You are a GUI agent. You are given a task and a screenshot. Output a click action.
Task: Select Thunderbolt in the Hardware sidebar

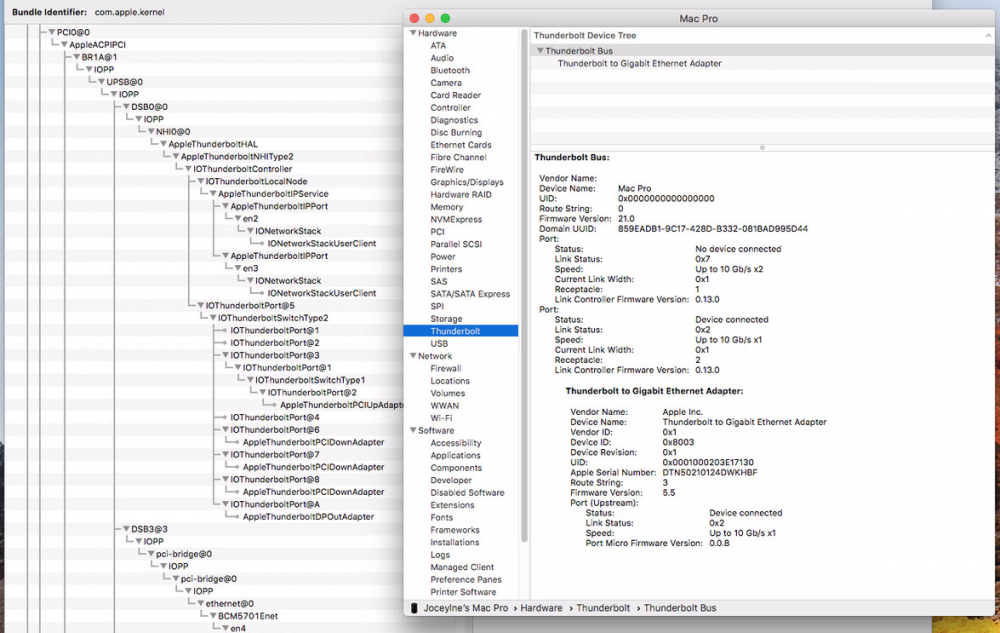click(460, 331)
